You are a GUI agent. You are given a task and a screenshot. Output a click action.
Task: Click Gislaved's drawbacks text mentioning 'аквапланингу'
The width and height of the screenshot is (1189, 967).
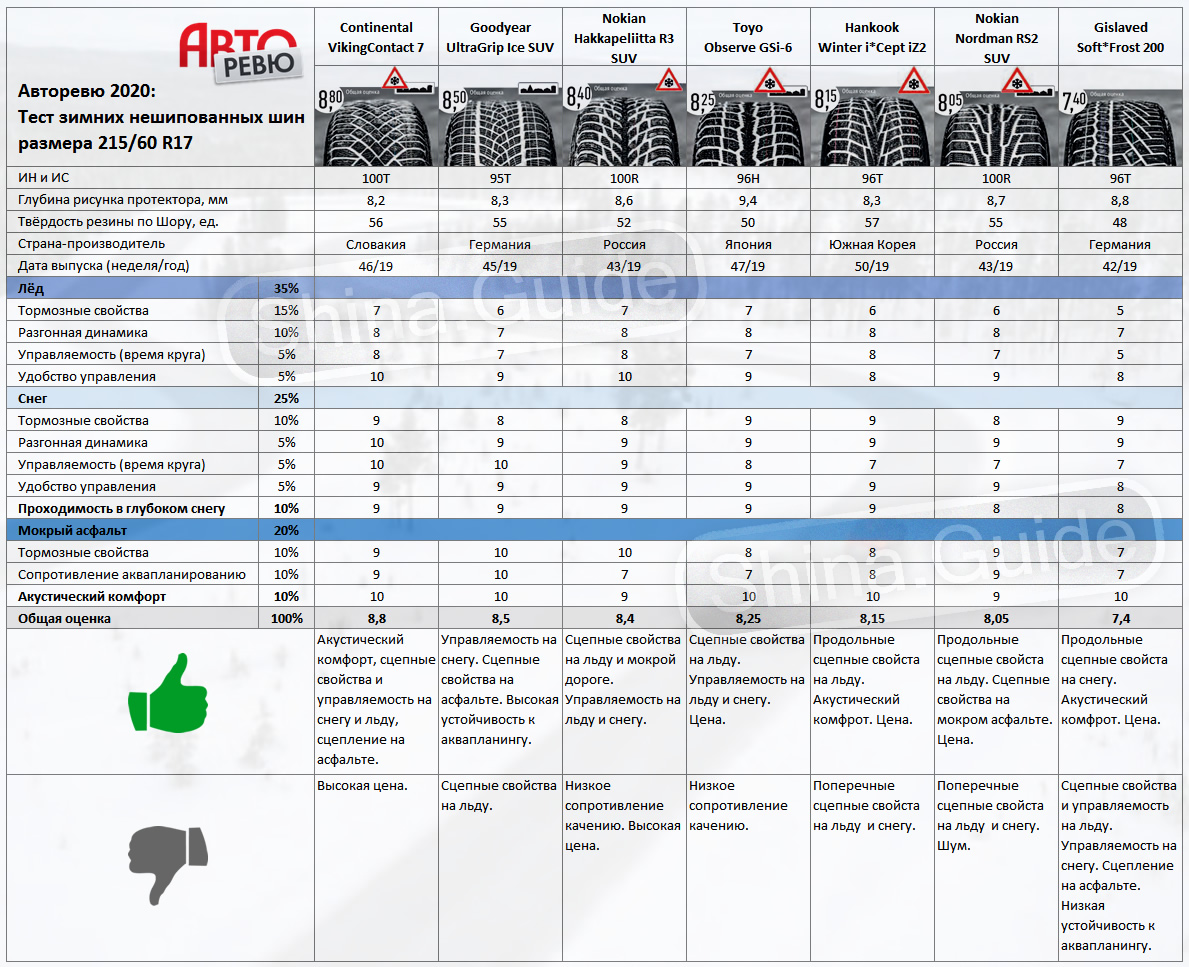pos(1119,865)
